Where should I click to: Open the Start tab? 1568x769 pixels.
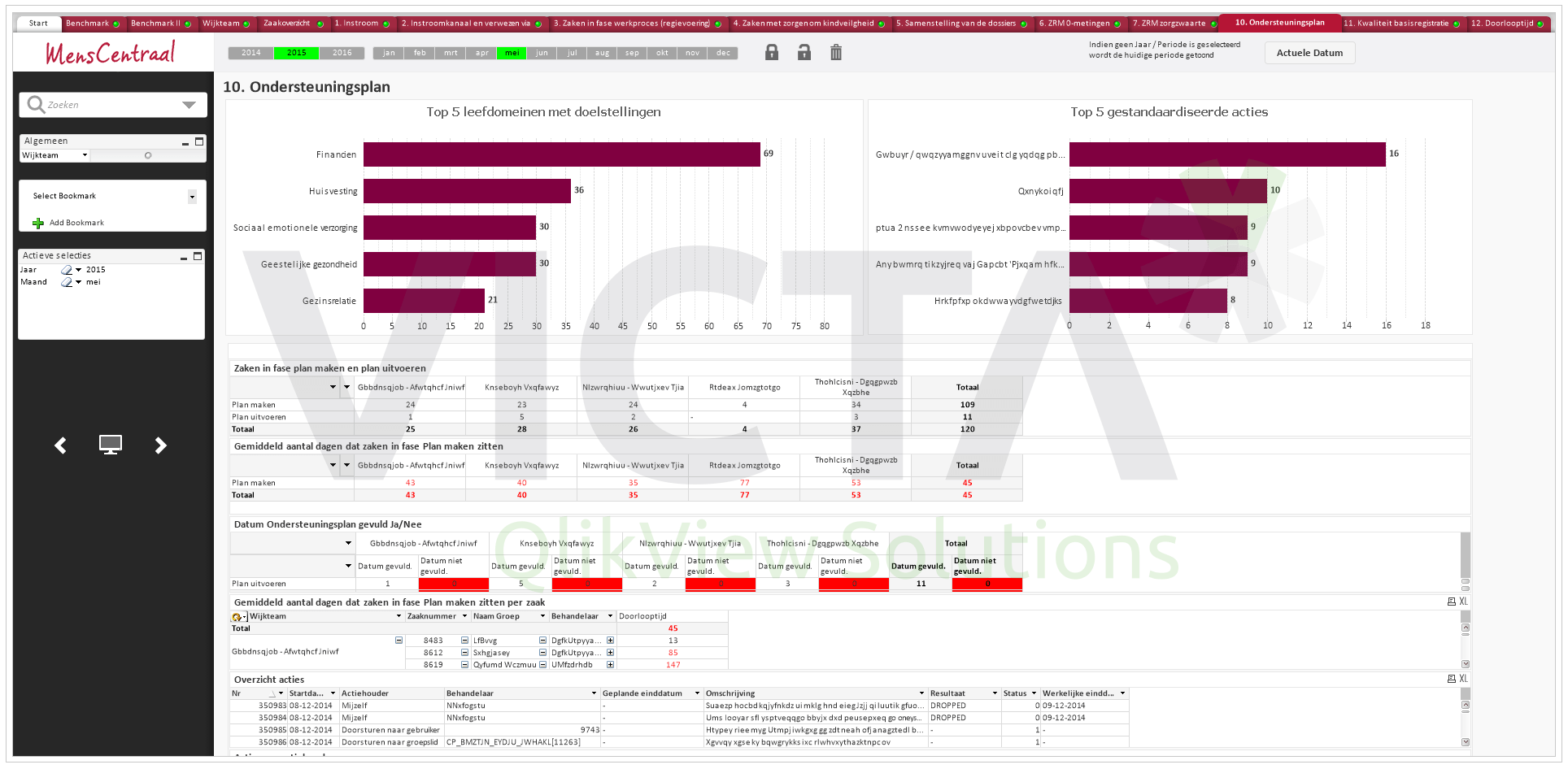coord(38,23)
